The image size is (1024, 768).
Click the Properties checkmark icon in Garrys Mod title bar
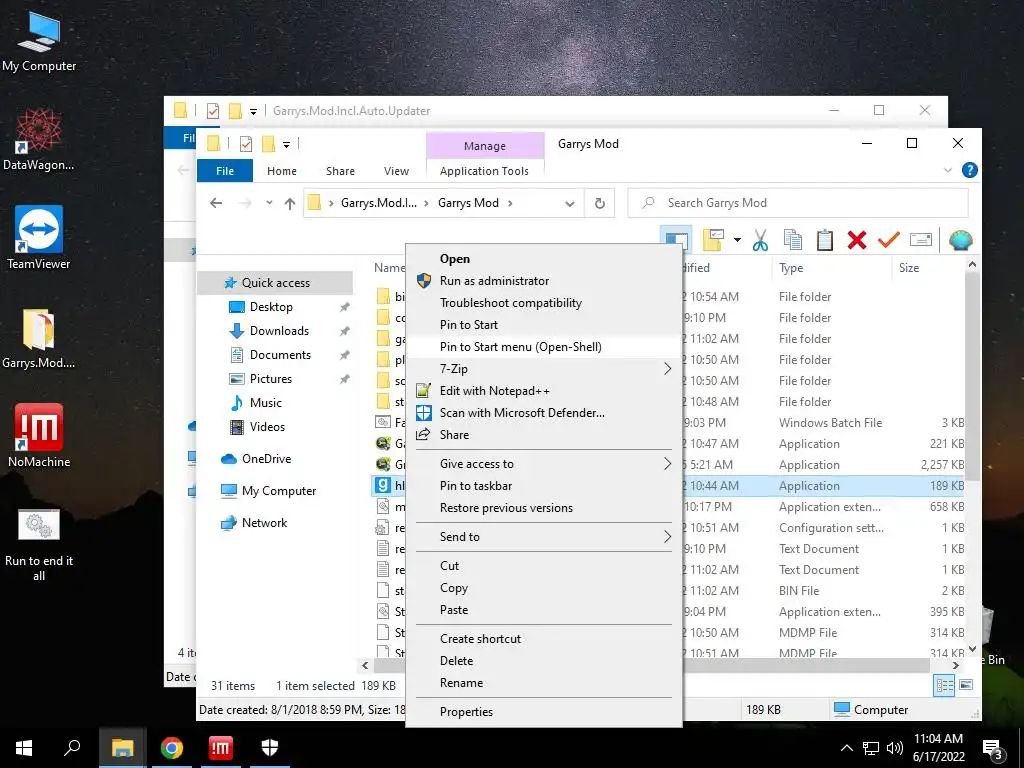(246, 144)
